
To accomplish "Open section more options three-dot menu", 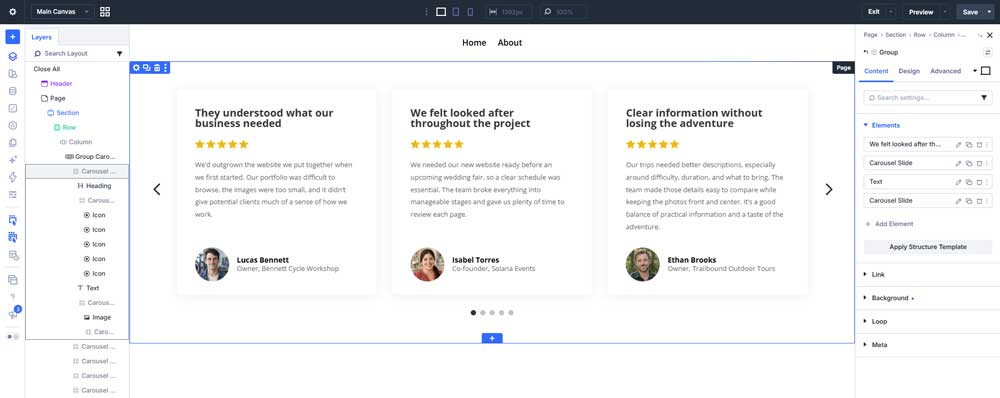I will pos(165,68).
